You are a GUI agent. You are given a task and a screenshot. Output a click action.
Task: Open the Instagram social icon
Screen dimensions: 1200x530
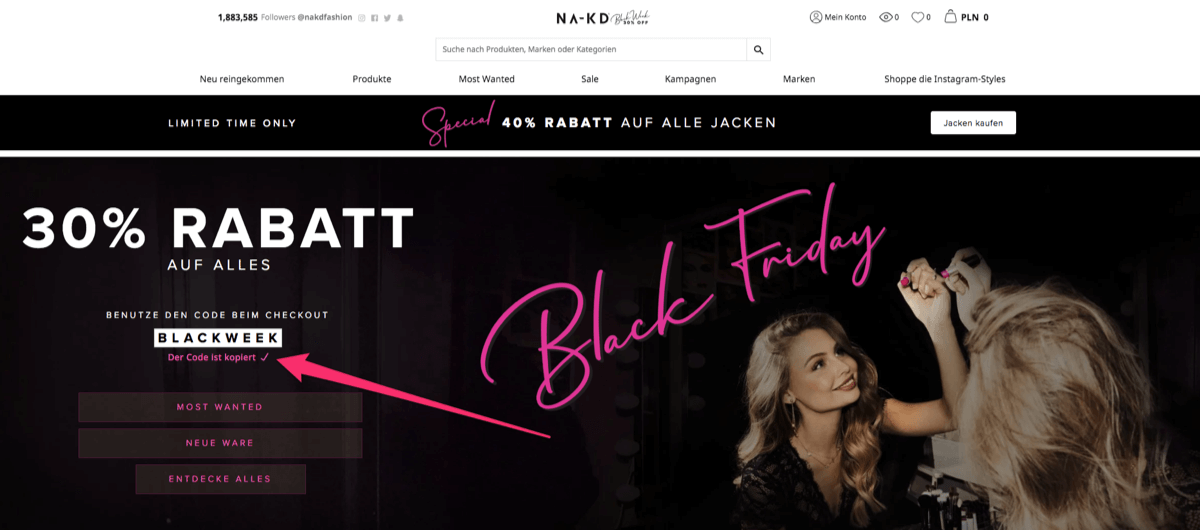tap(362, 17)
